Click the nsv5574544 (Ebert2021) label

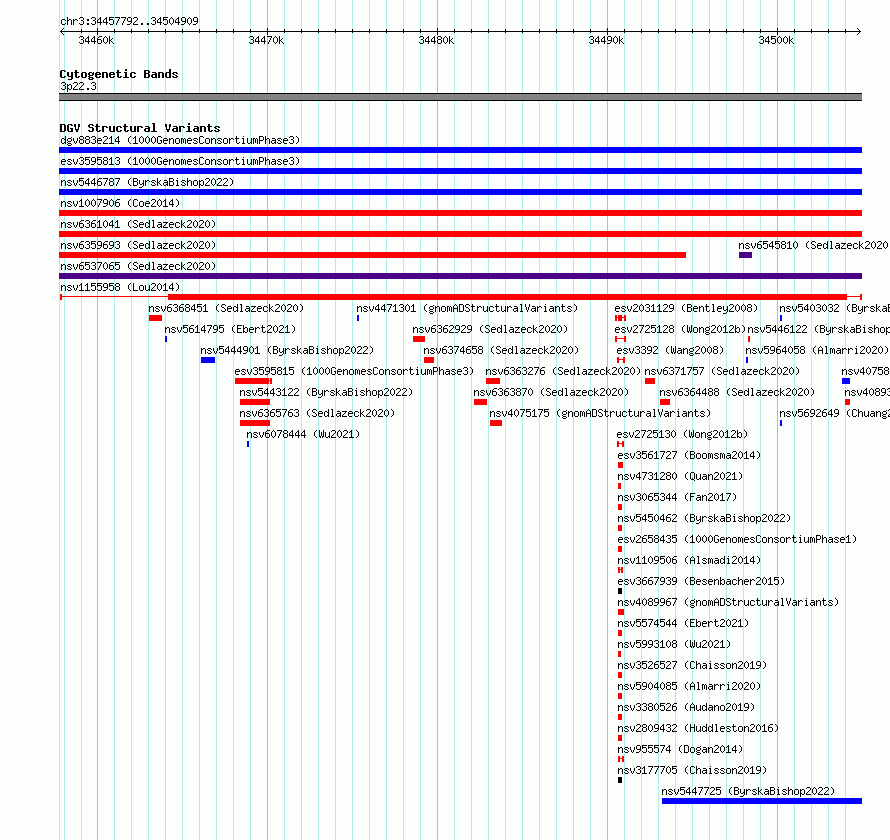point(683,623)
